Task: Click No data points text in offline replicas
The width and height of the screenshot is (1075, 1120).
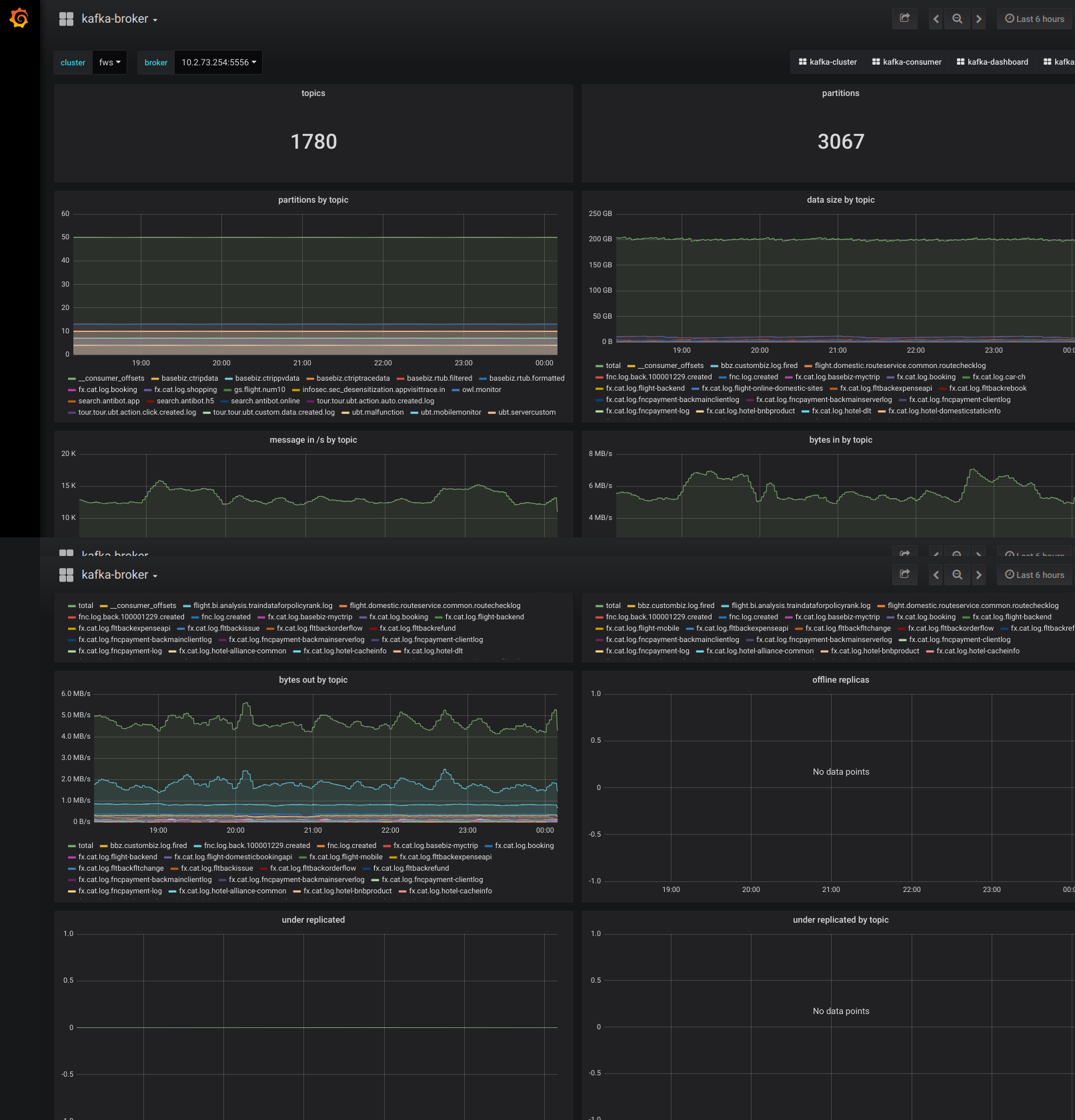Action: pos(841,772)
